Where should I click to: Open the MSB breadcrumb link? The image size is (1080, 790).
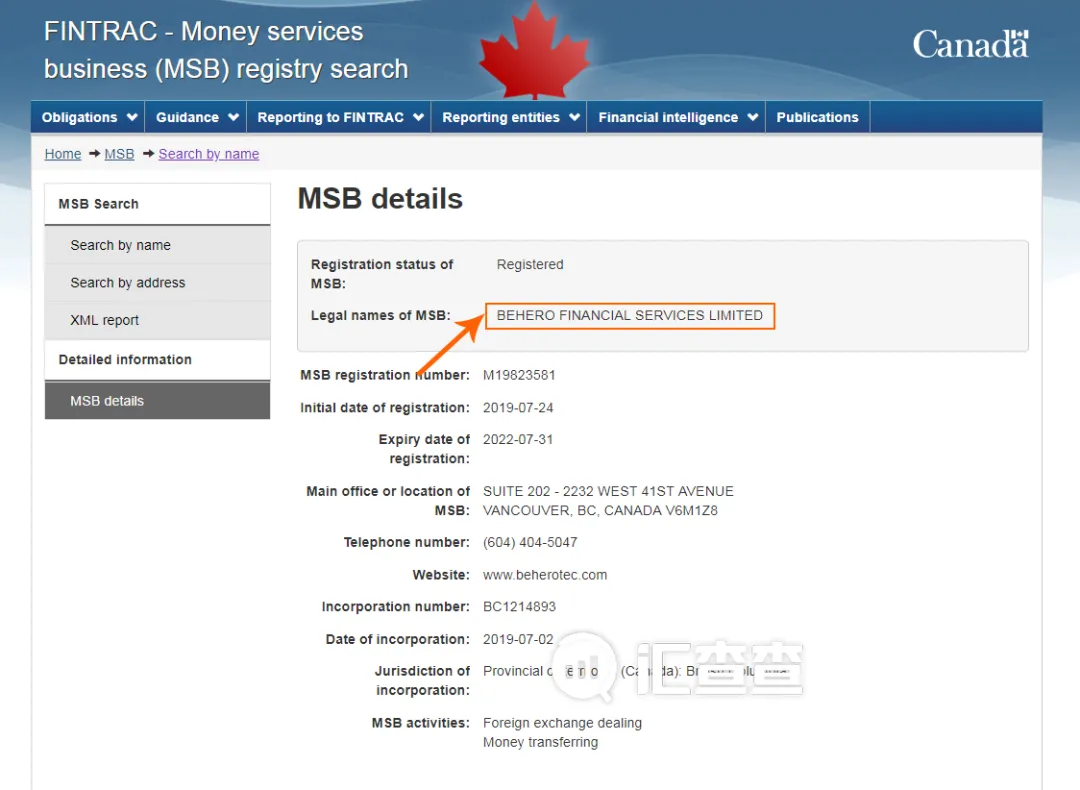click(119, 154)
